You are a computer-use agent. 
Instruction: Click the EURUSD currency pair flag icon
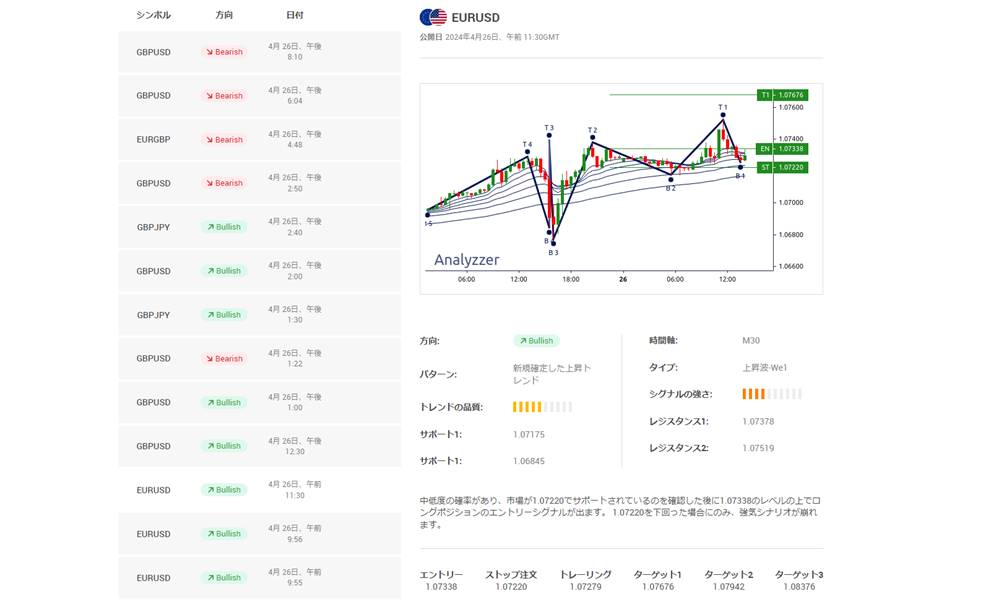(x=433, y=17)
